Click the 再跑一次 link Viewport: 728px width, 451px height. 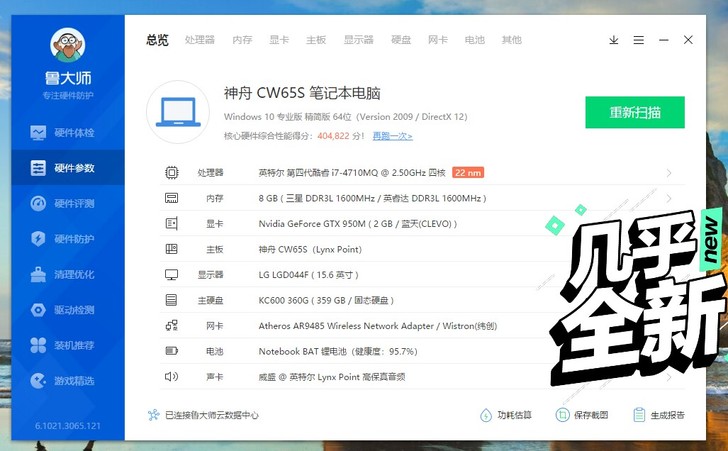tap(392, 136)
